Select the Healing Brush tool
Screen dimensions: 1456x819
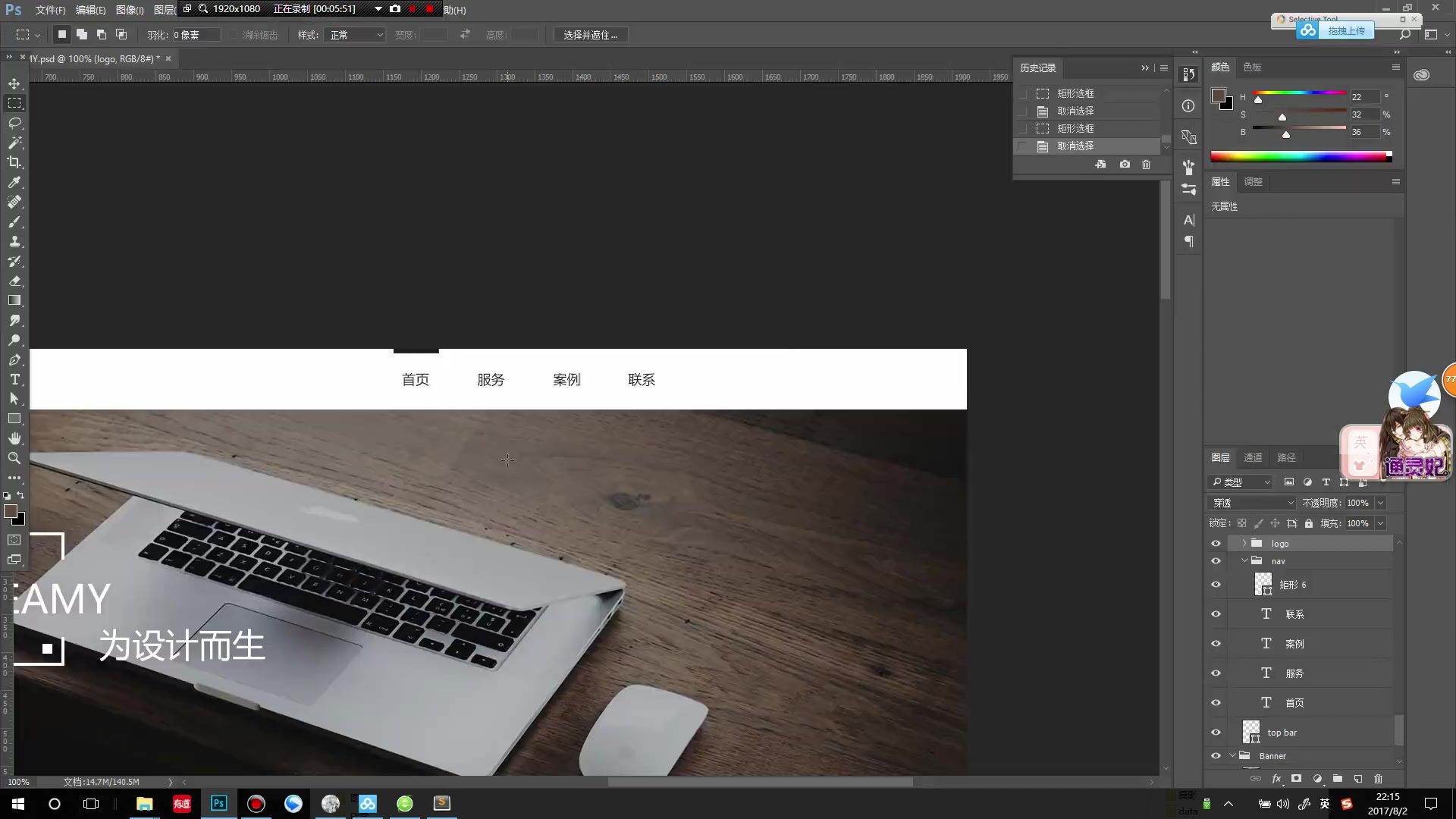click(14, 202)
